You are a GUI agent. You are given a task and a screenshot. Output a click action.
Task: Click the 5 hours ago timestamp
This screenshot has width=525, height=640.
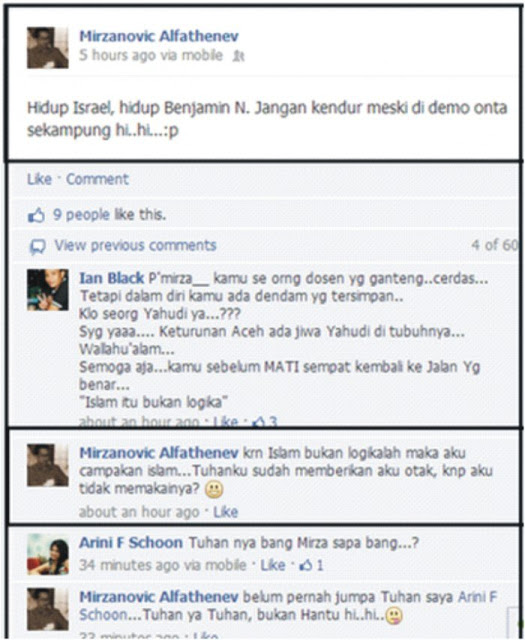coord(118,56)
